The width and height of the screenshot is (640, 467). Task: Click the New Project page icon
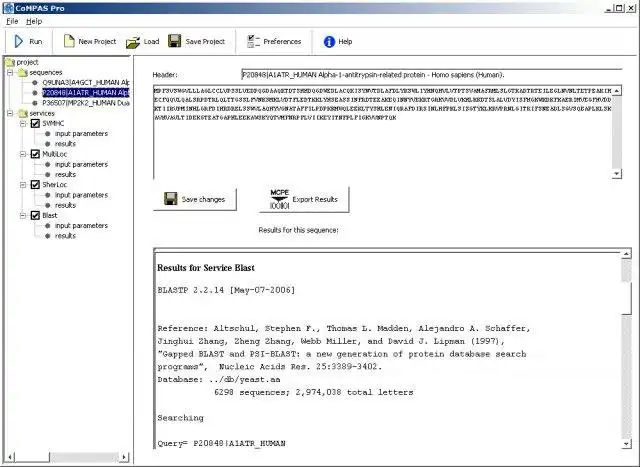click(69, 41)
